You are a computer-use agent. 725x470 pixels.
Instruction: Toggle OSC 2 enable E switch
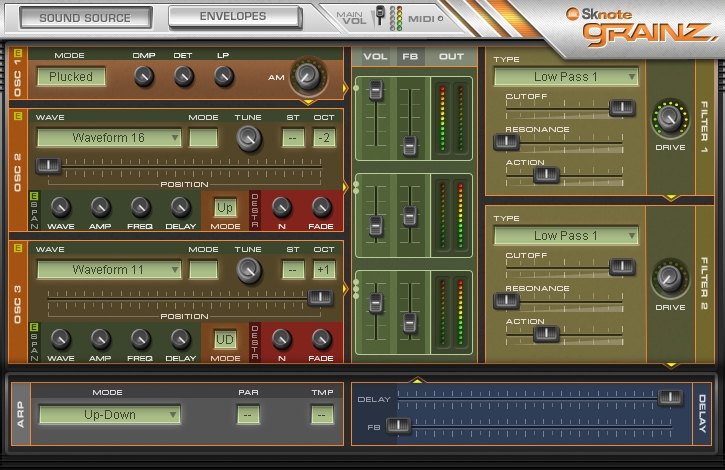click(x=18, y=115)
